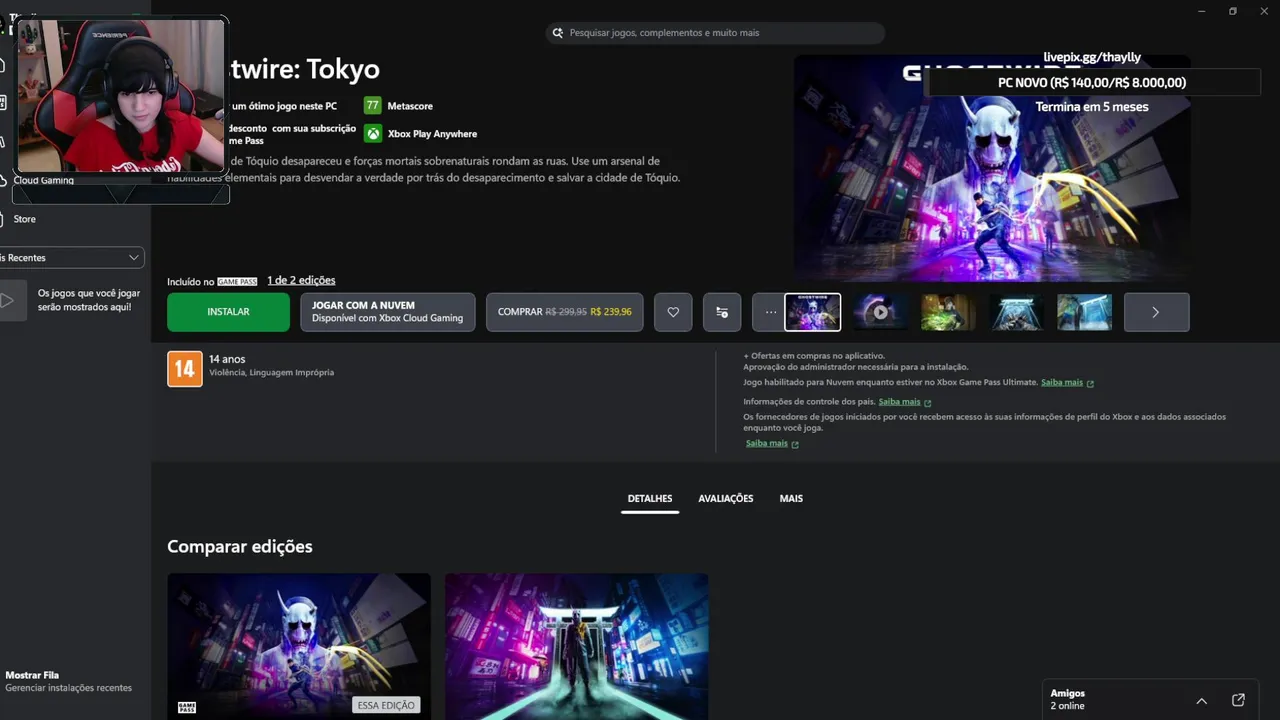Image resolution: width=1280 pixels, height=720 pixels.
Task: Click the Xbox Play Anywhere icon
Action: click(x=372, y=133)
